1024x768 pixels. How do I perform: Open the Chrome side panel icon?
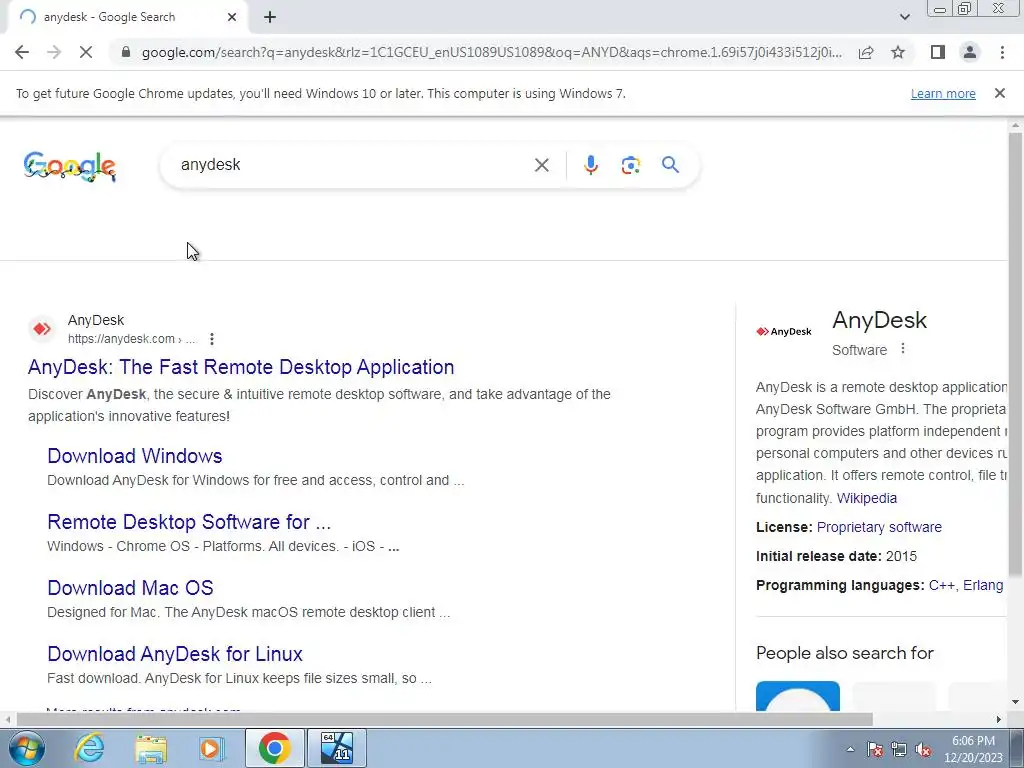point(938,52)
